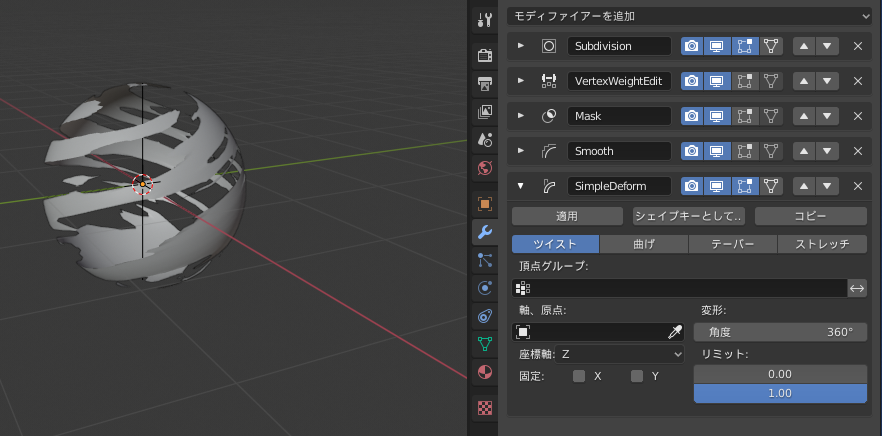The height and width of the screenshot is (436, 882).
Task: Toggle Mask render visibility camera
Action: [692, 116]
